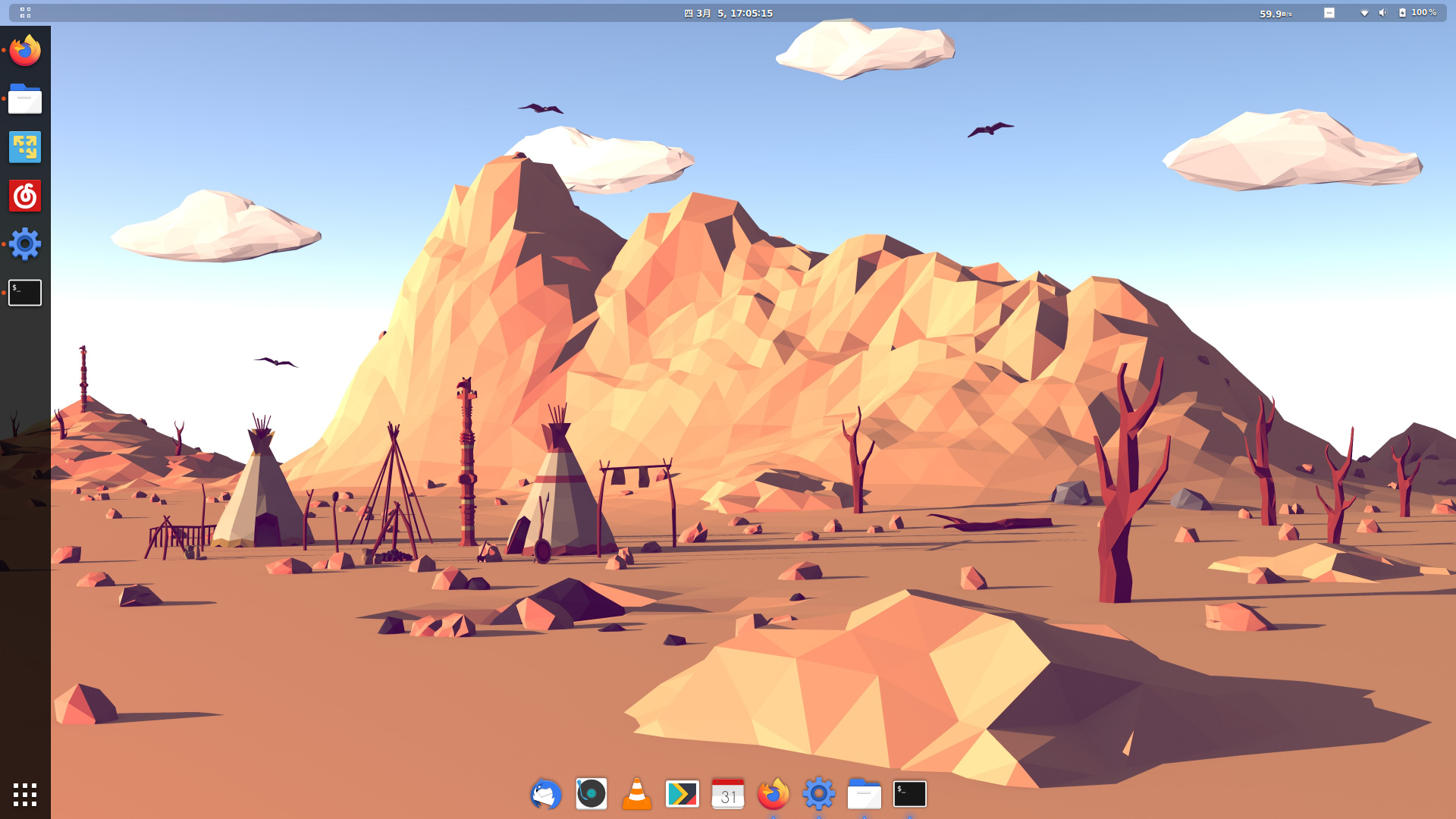This screenshot has height=819, width=1456.
Task: Launch the media app with yellow chevron
Action: pos(682,794)
